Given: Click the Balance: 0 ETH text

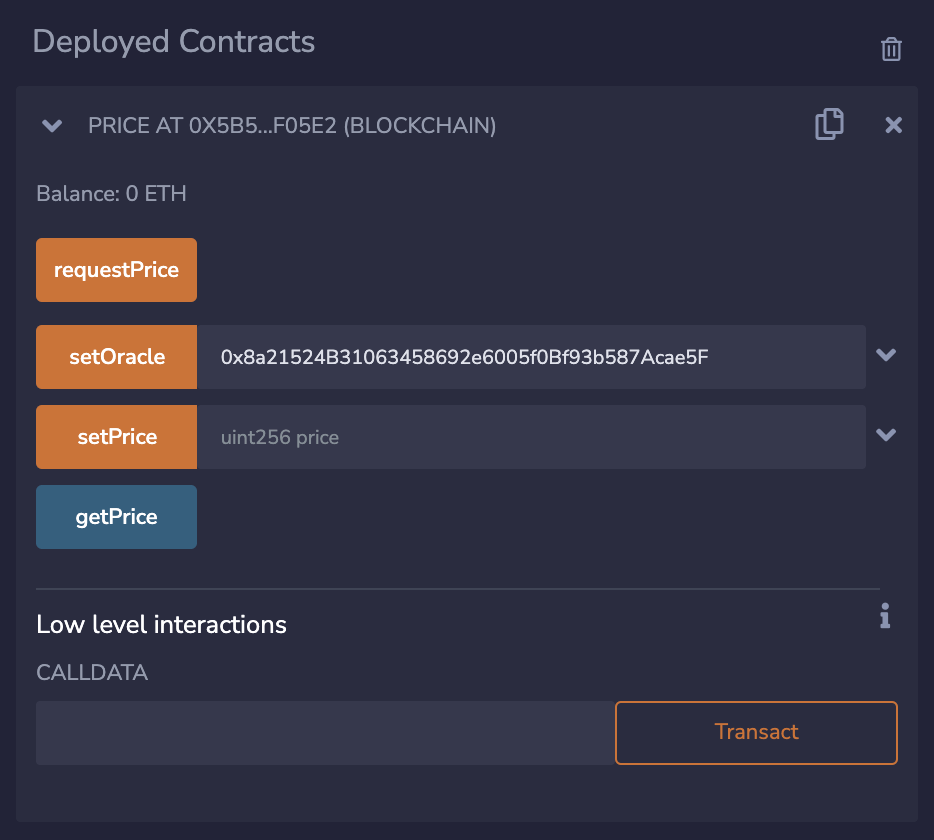Looking at the screenshot, I should 111,194.
